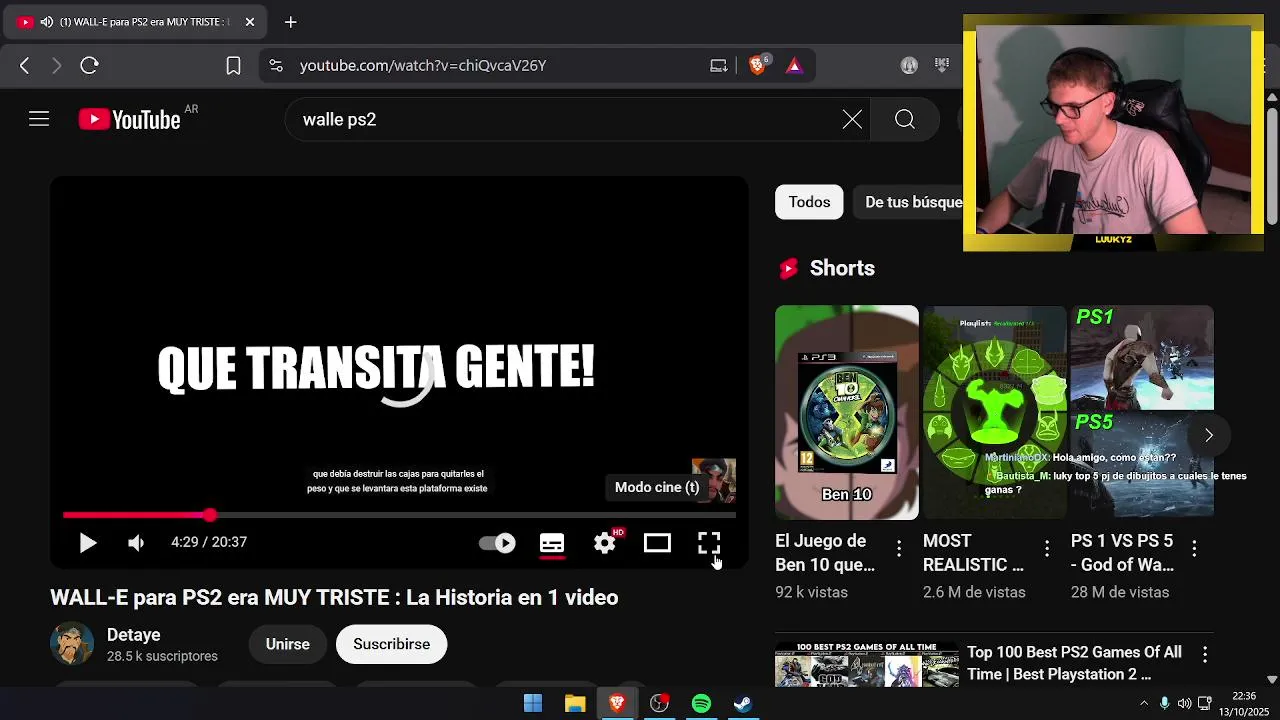Open Brave browser taskbar icon

(617, 703)
